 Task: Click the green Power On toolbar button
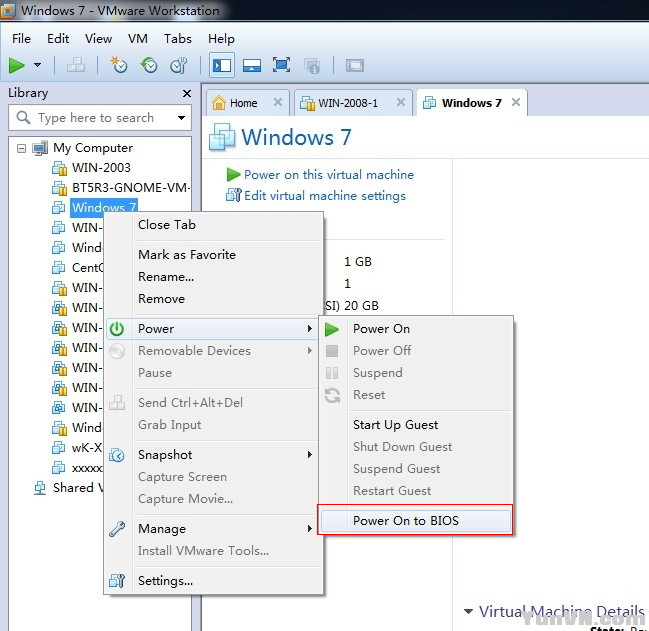(17, 65)
